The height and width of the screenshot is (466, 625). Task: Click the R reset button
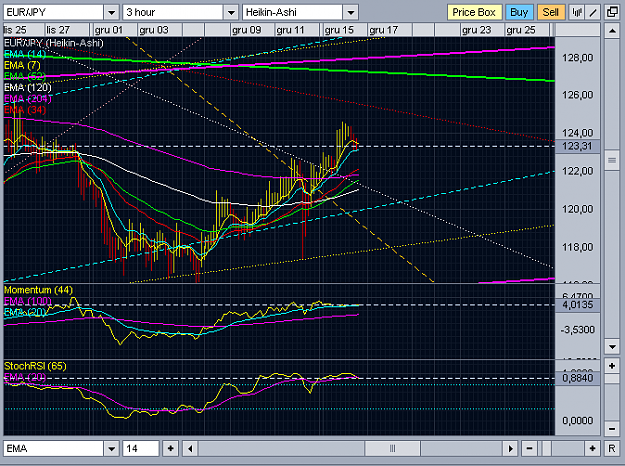pyautogui.click(x=612, y=449)
